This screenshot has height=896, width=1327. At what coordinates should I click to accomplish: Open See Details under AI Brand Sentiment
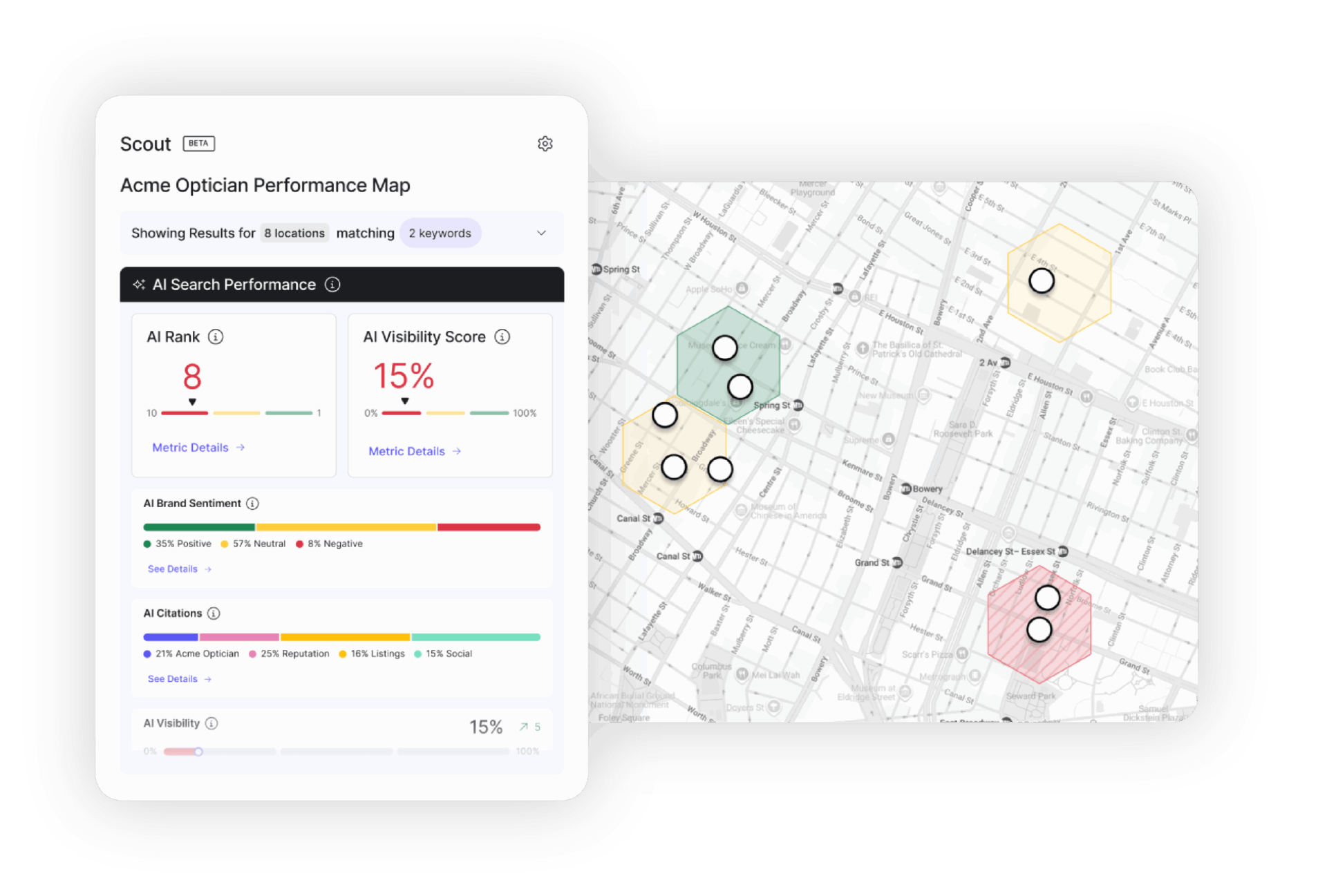173,569
